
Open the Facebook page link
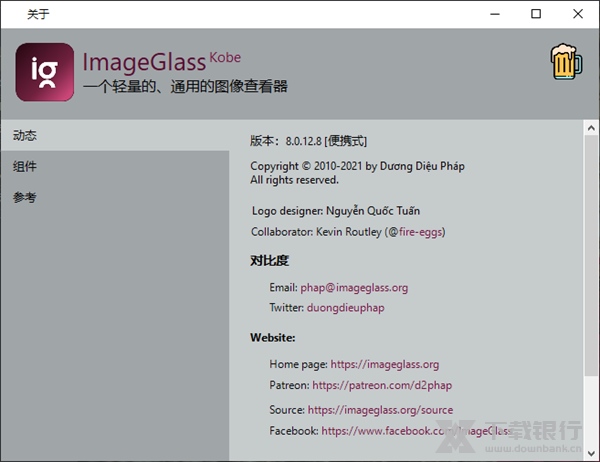click(x=415, y=431)
